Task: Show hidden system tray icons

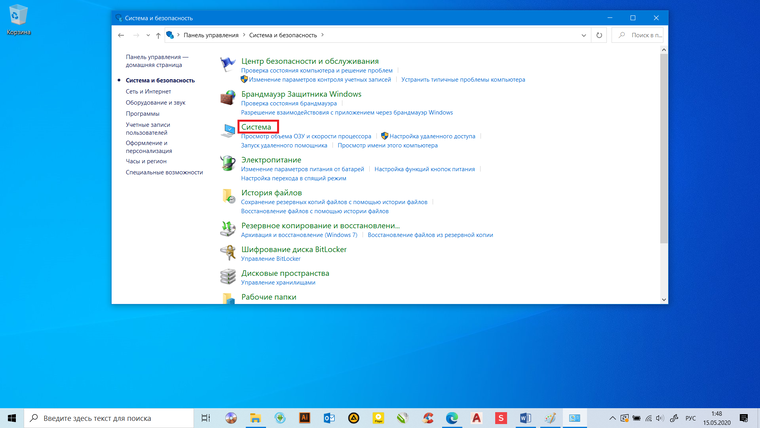Action: [613, 418]
